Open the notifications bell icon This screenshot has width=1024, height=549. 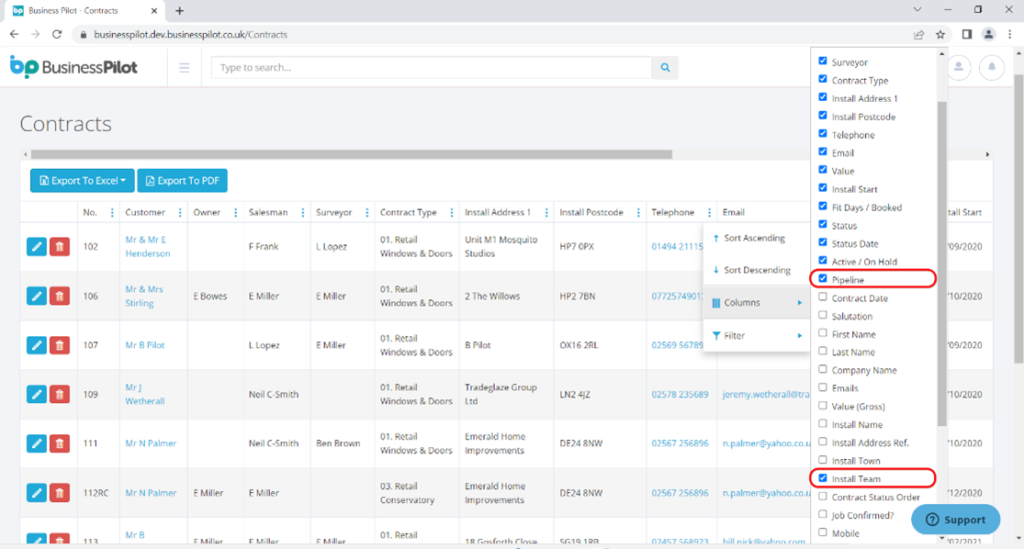[x=991, y=68]
